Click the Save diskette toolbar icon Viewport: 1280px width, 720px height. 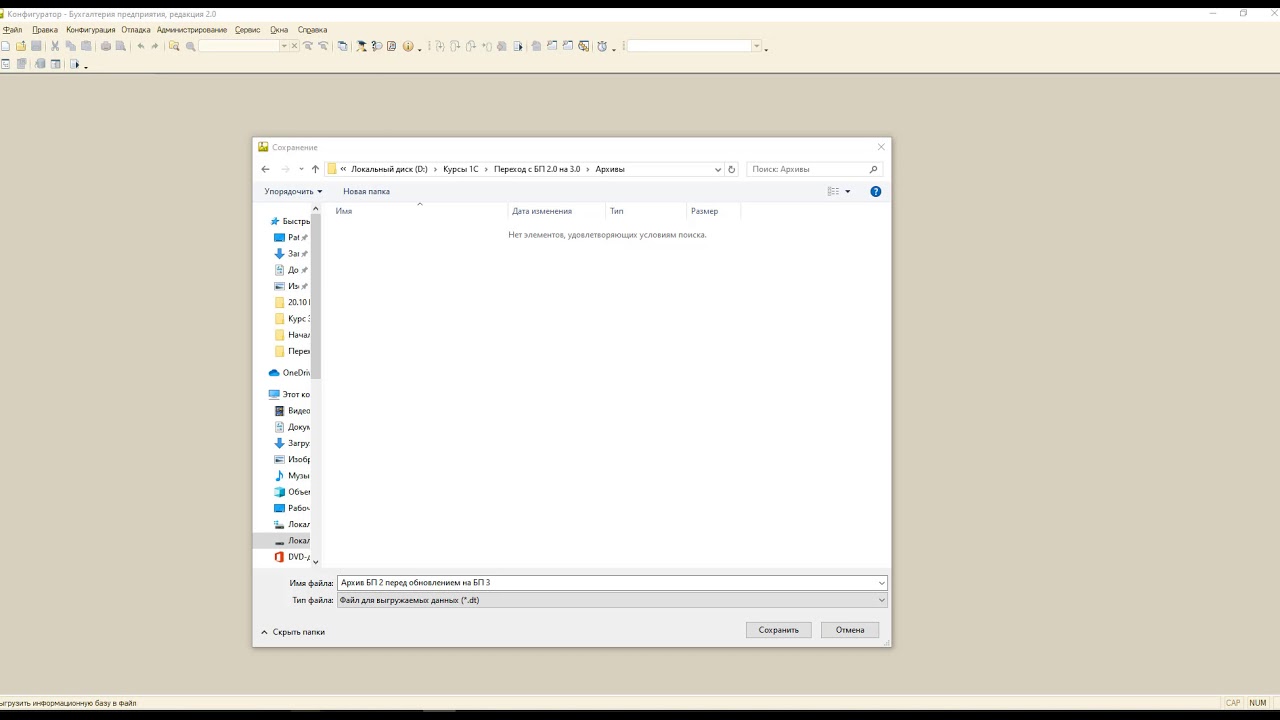tap(37, 46)
